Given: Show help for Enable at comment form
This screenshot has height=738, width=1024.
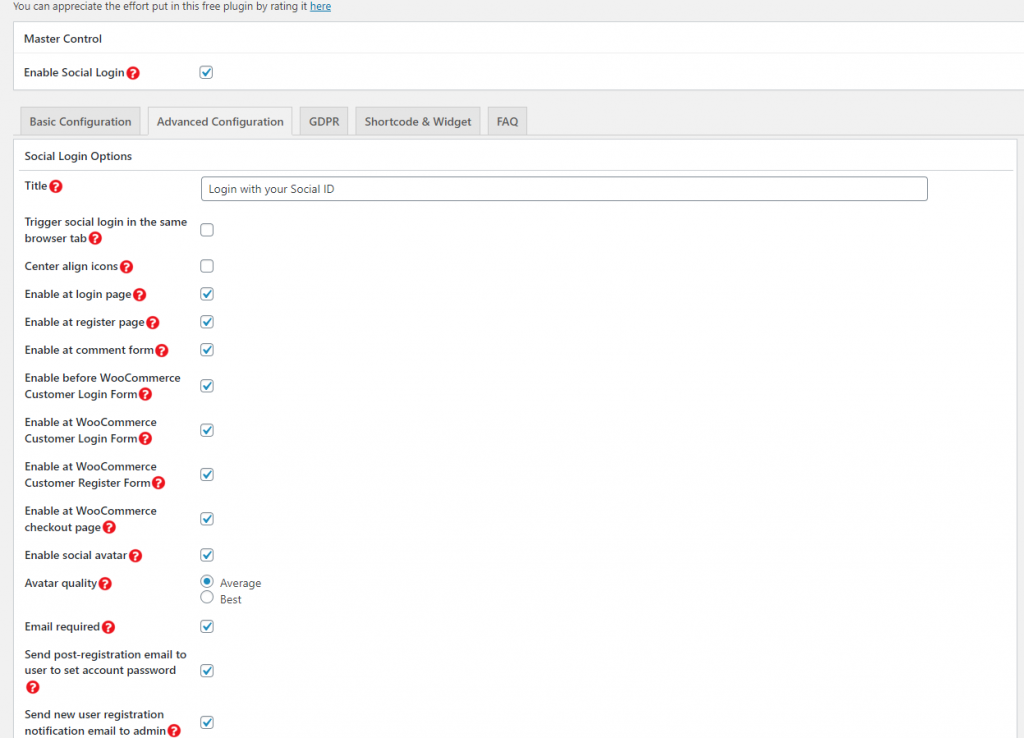Looking at the screenshot, I should click(161, 351).
